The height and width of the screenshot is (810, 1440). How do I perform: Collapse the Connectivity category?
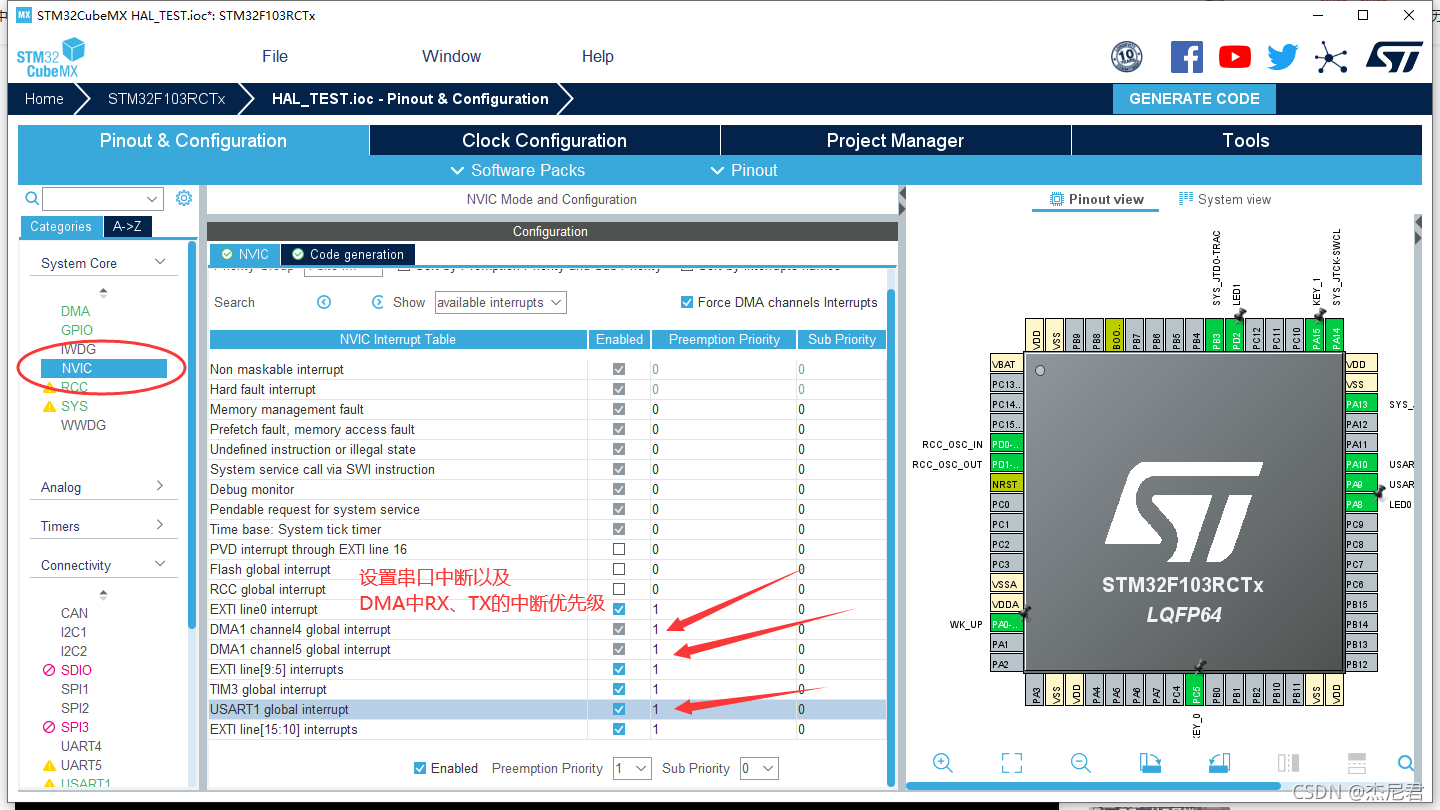point(160,564)
